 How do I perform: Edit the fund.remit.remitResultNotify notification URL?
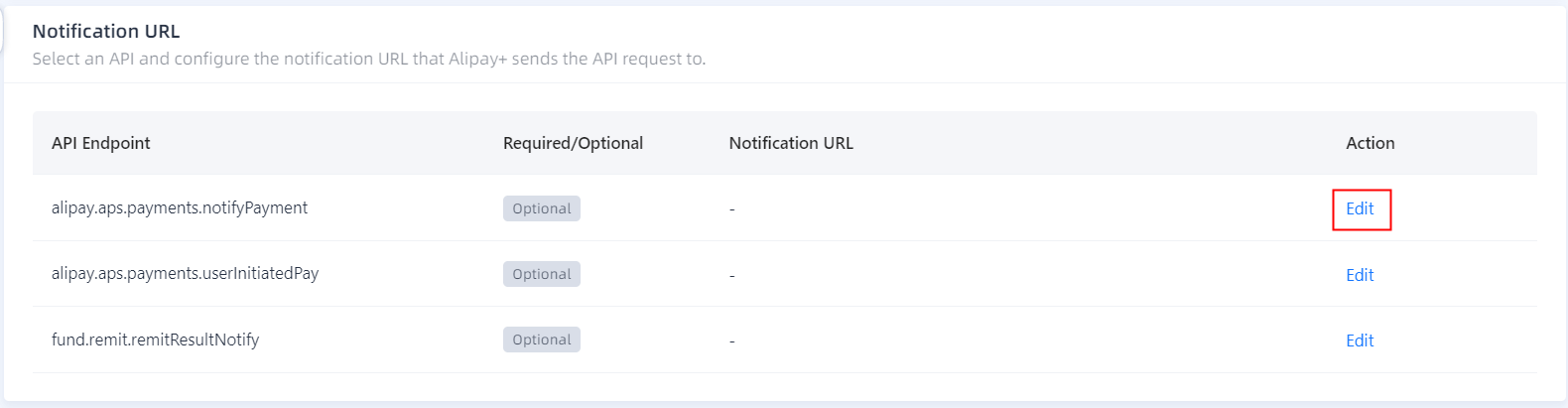point(1360,340)
